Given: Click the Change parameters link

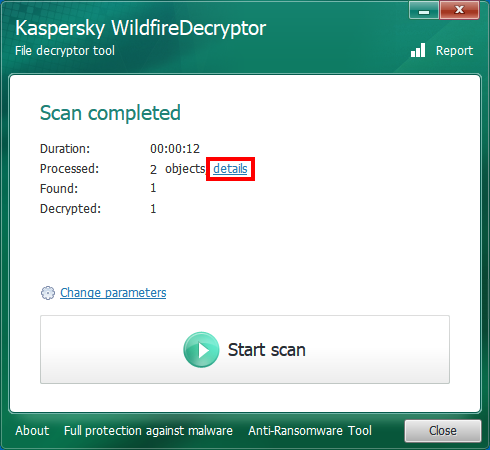Looking at the screenshot, I should tap(113, 293).
